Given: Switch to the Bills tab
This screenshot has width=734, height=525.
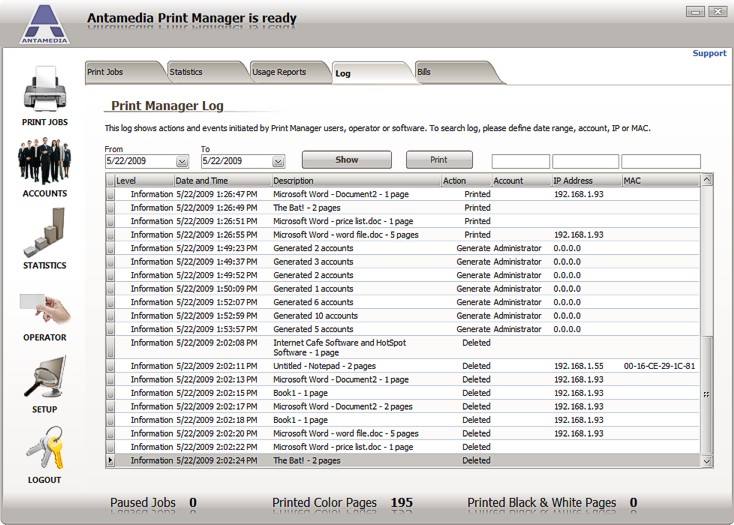Looking at the screenshot, I should pos(456,72).
